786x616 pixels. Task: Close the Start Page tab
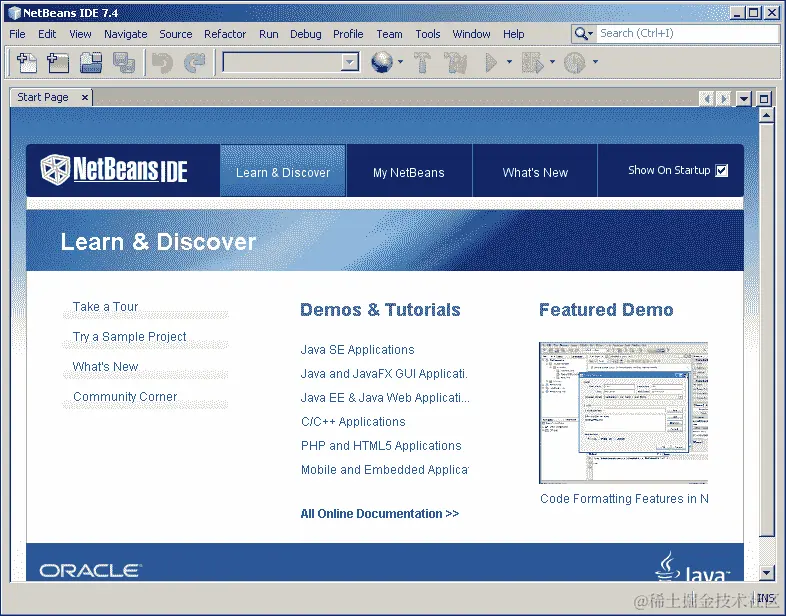tap(85, 97)
